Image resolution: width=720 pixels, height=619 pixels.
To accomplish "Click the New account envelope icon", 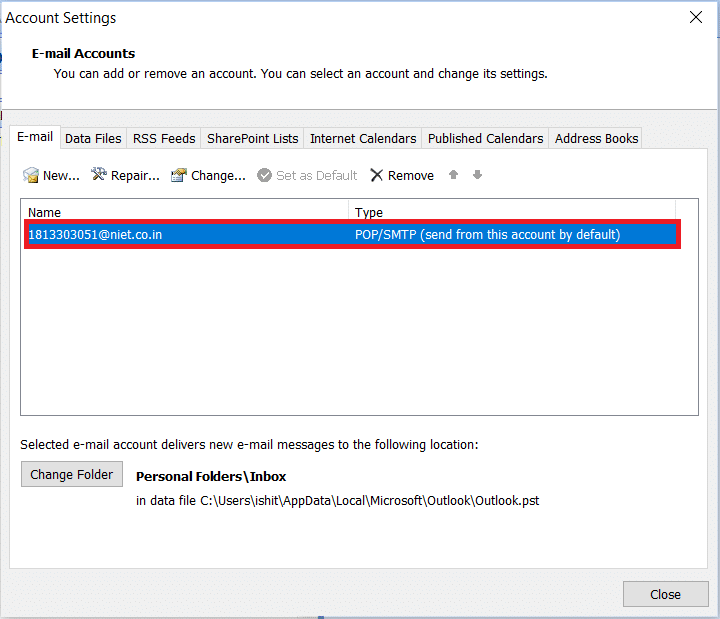I will [31, 175].
